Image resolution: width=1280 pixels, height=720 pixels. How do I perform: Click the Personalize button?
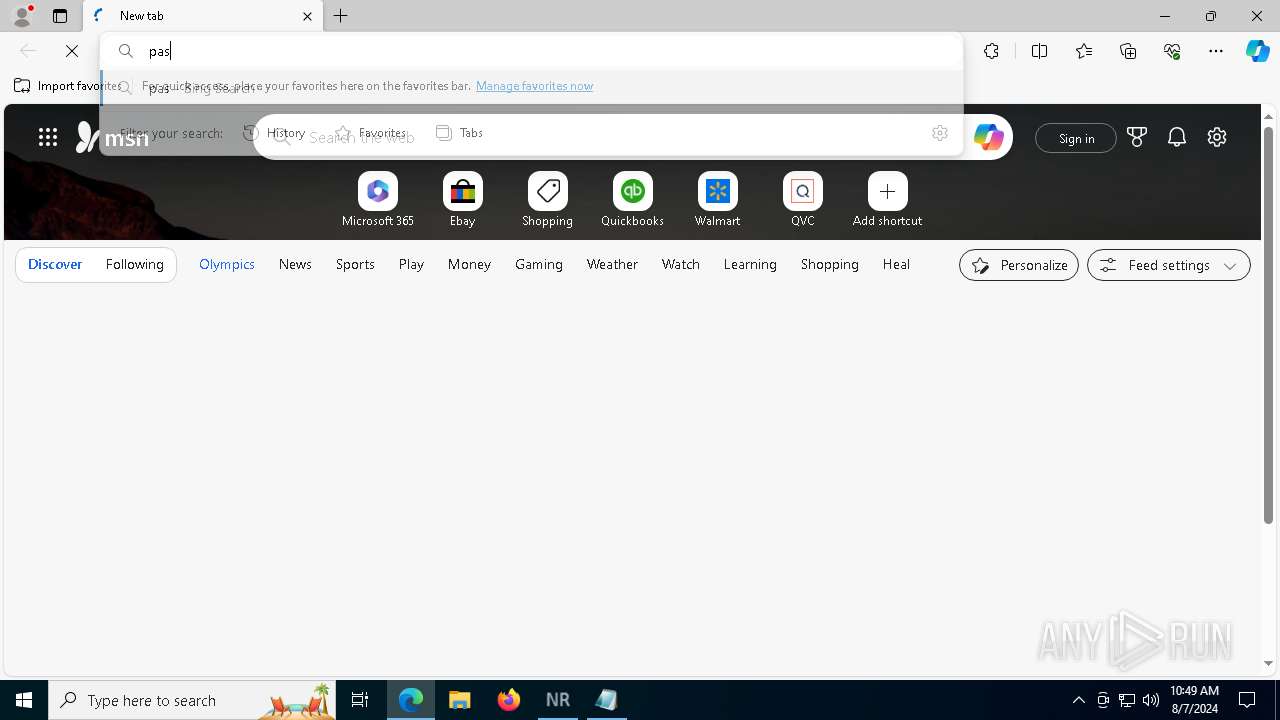click(1019, 265)
